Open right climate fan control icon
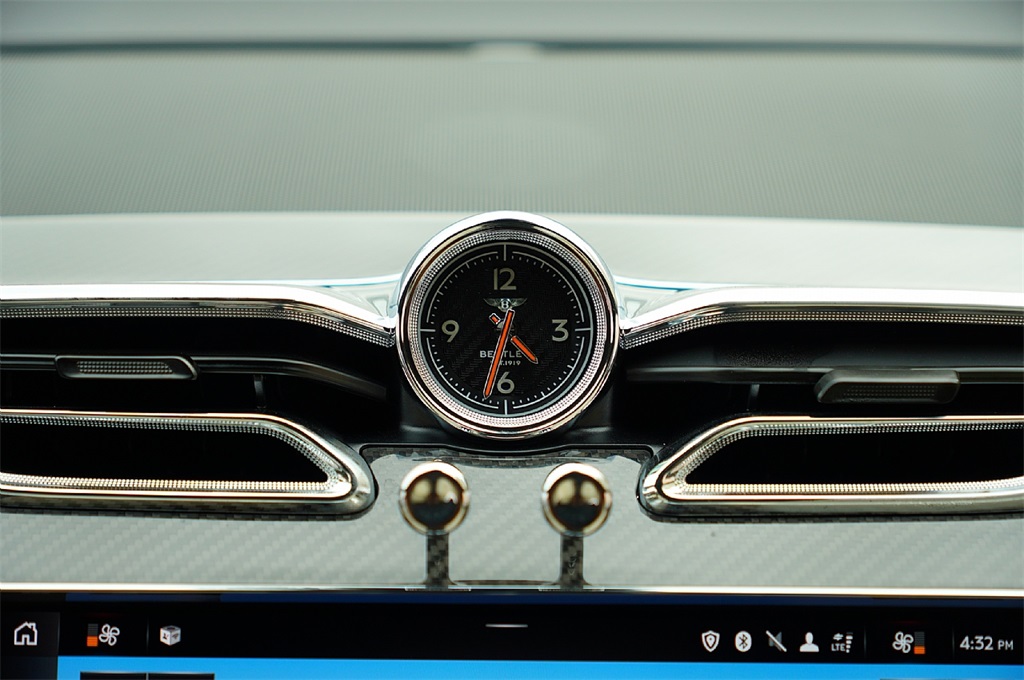Screen dimensions: 1024x680 [x=908, y=643]
